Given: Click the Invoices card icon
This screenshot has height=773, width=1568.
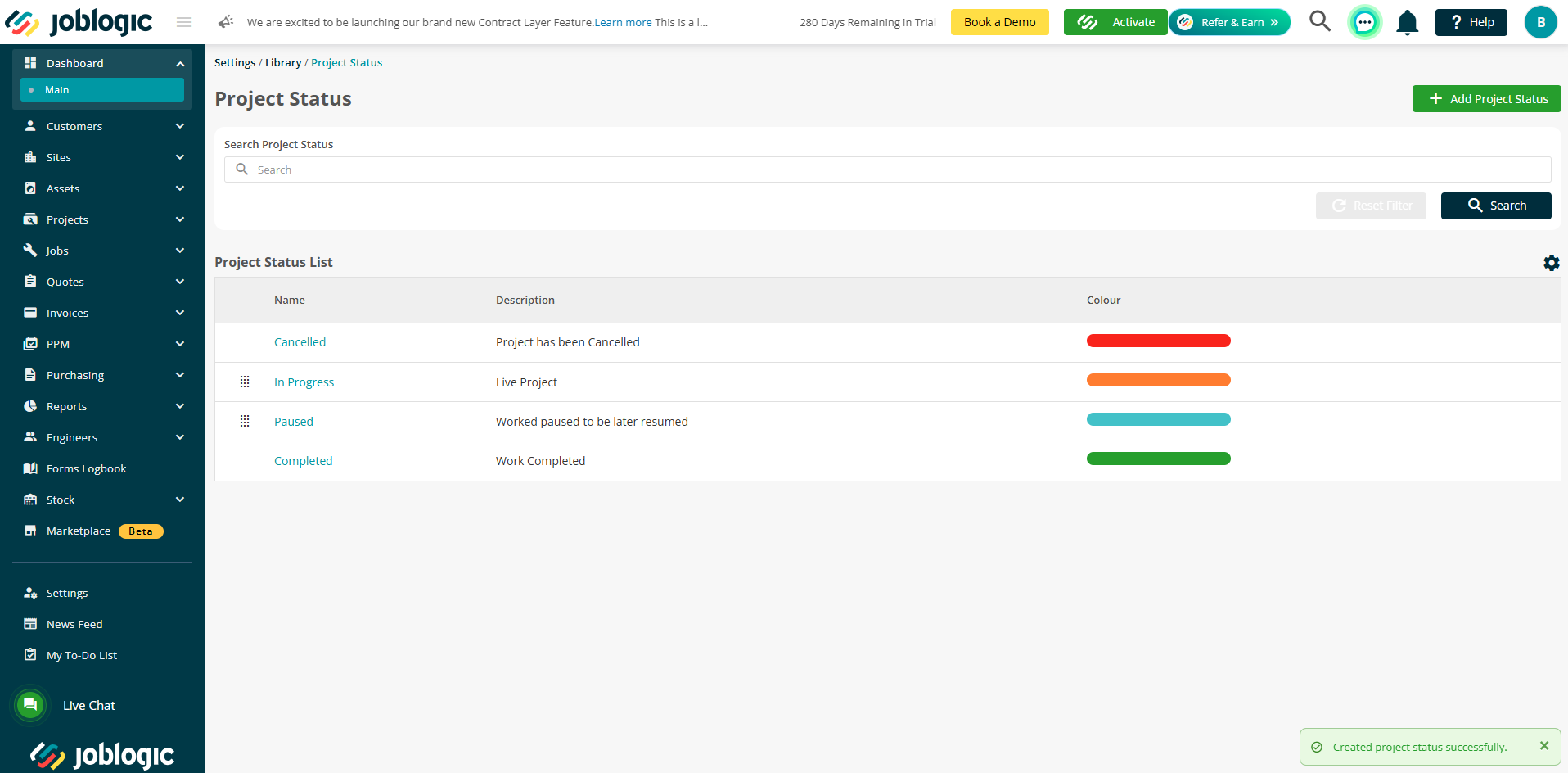Looking at the screenshot, I should [30, 313].
